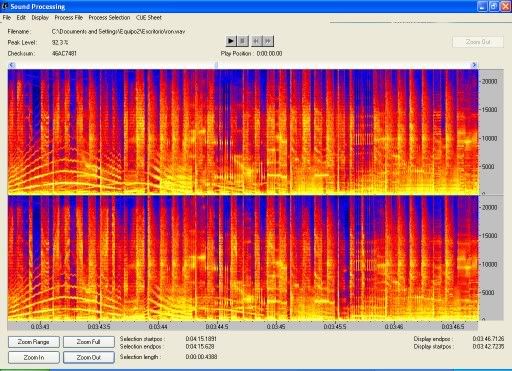Click the right scroll arrow above spectrogram
This screenshot has width=512, height=371.
coord(474,65)
